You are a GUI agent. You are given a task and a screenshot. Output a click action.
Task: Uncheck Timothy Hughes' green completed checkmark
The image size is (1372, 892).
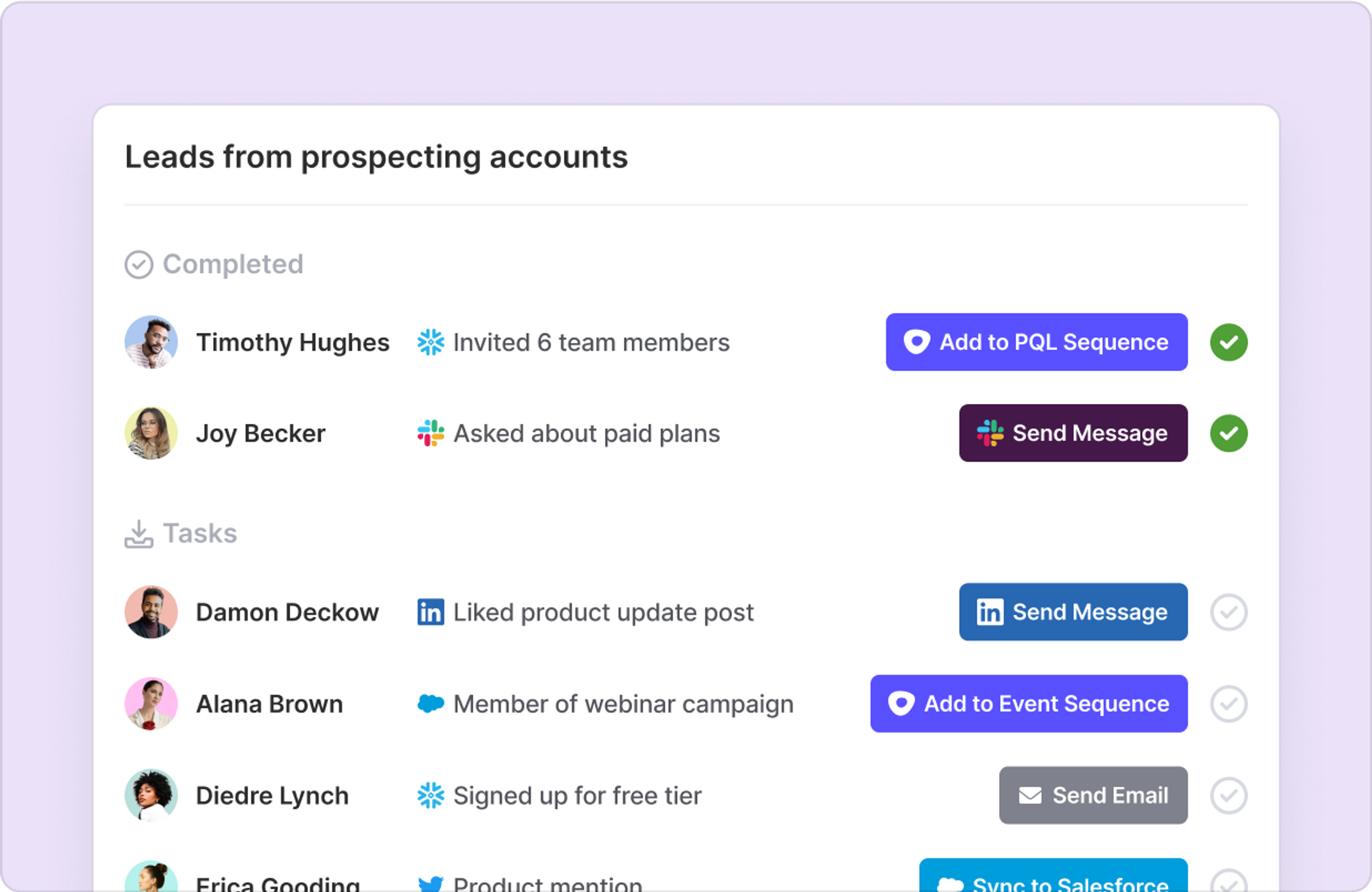pos(1228,342)
